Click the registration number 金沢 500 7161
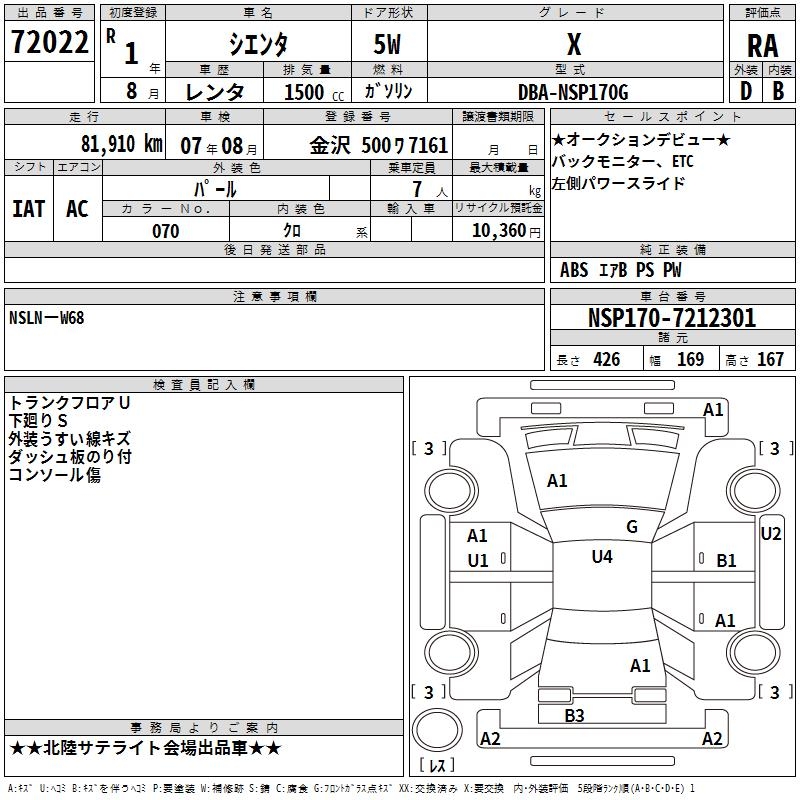 [x=379, y=145]
